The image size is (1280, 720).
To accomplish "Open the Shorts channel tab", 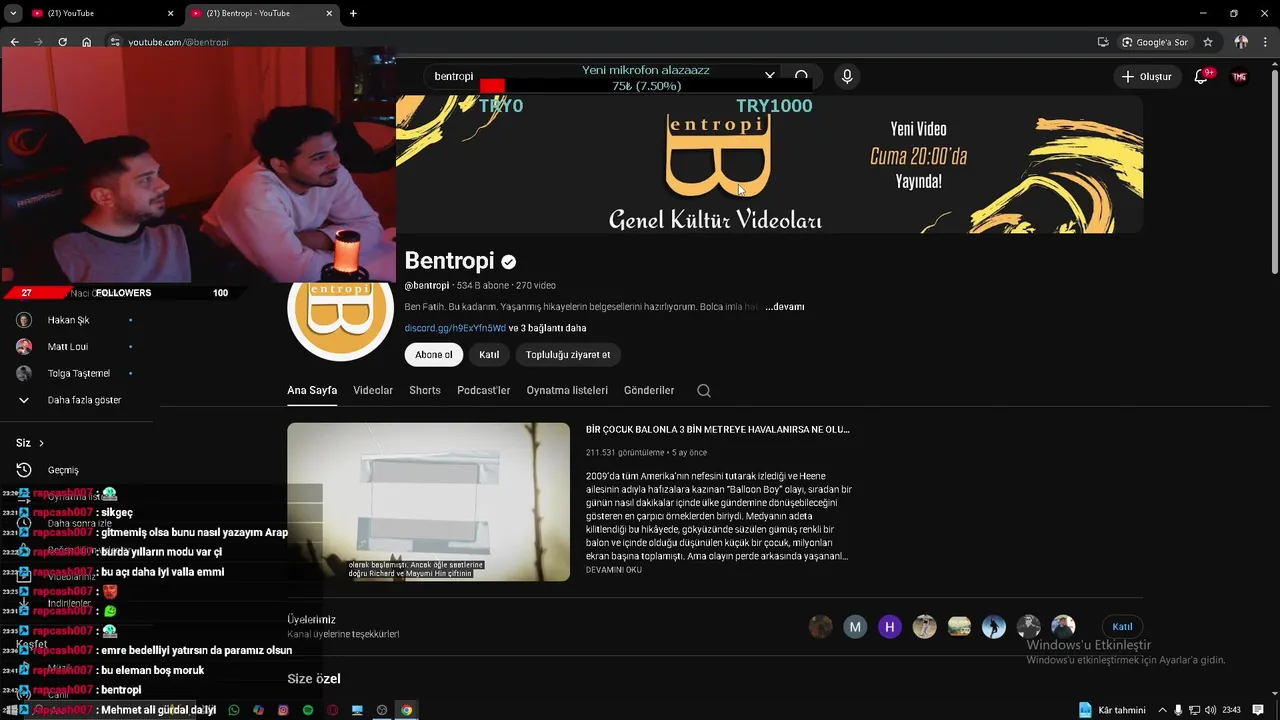I will pos(425,390).
